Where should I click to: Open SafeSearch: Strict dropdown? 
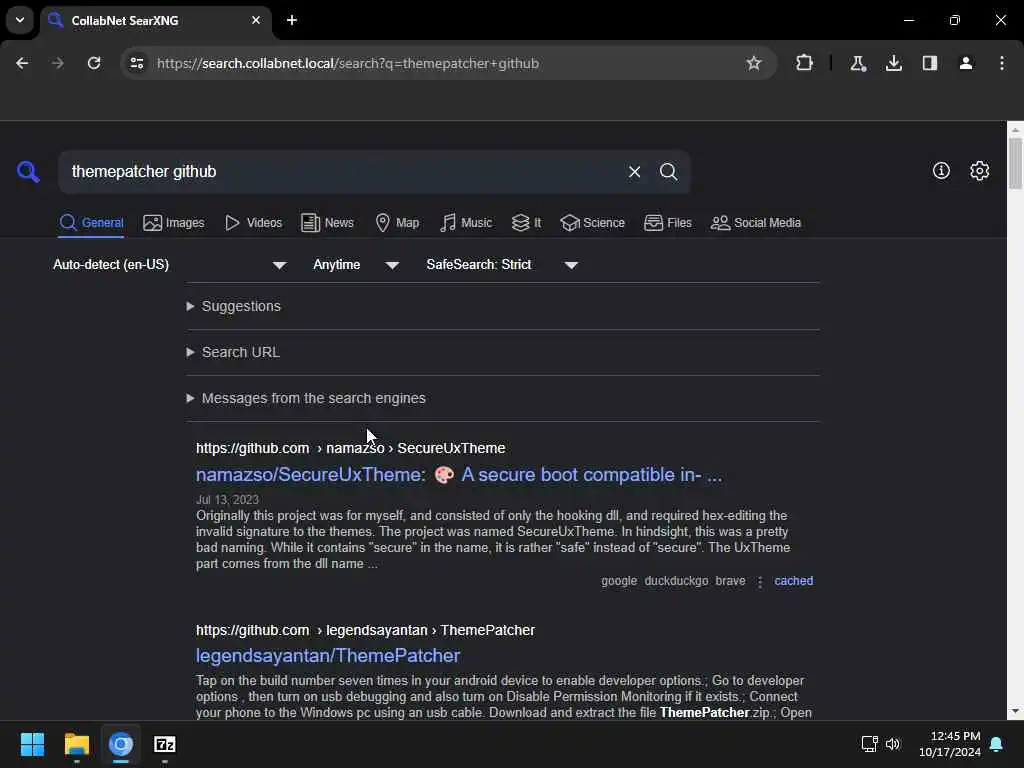click(502, 264)
